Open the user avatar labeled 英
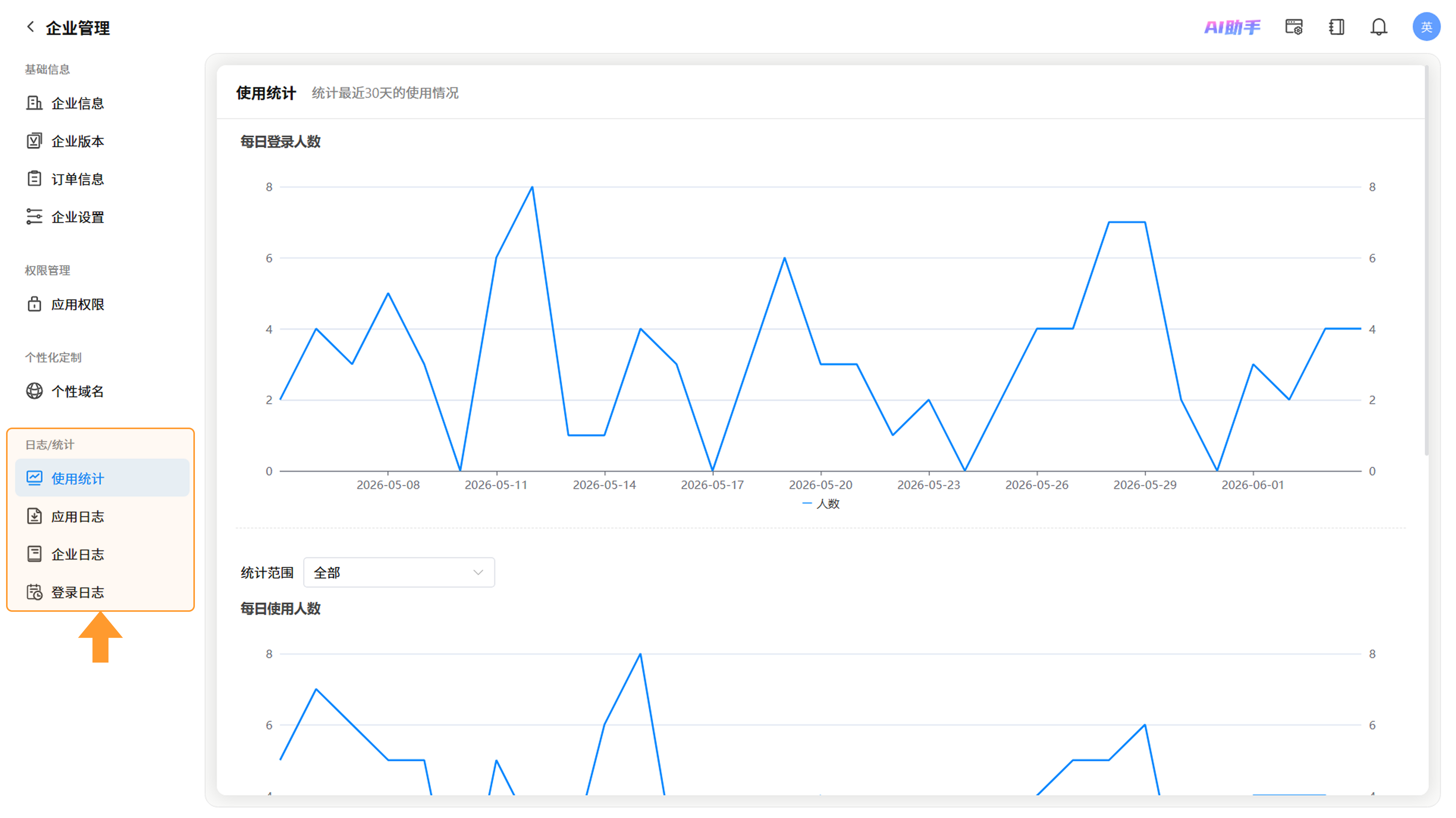The height and width of the screenshot is (818, 1456). tap(1426, 27)
